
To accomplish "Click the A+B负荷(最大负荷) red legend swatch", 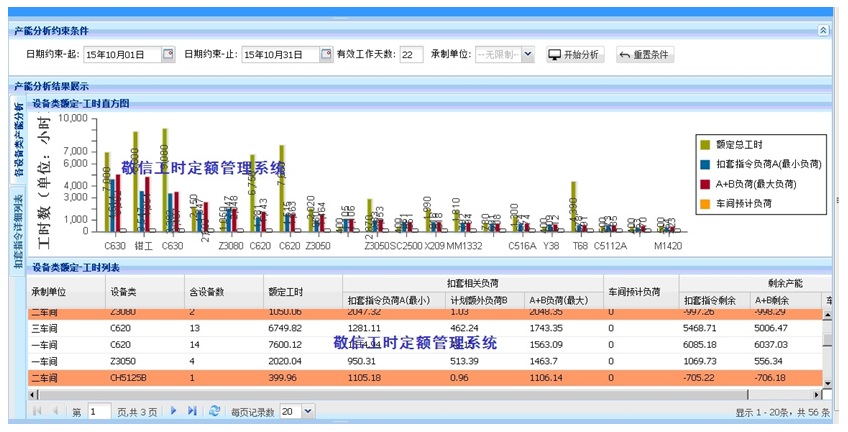I will click(705, 184).
